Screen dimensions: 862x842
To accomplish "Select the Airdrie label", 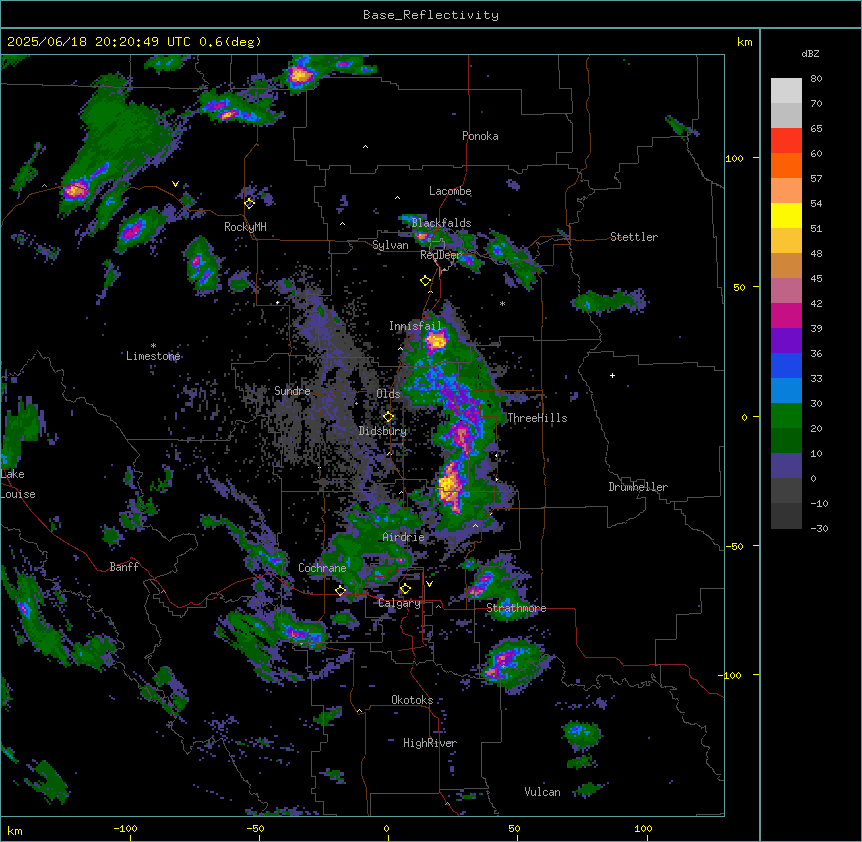I will tap(404, 537).
